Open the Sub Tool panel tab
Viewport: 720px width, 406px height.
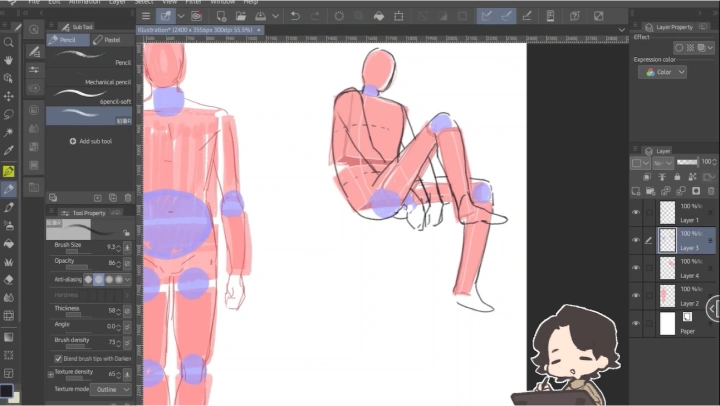point(77,27)
